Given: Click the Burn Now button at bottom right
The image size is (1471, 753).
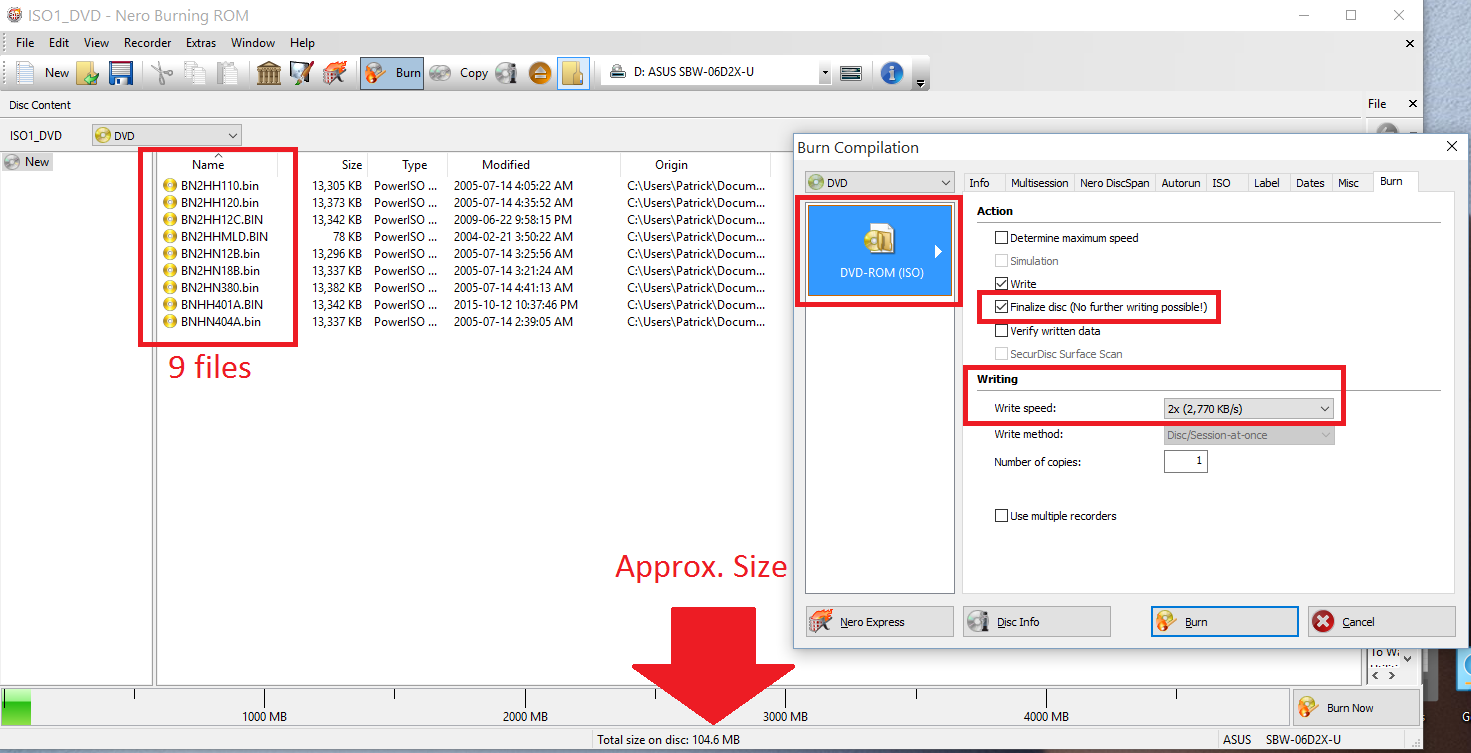Looking at the screenshot, I should tap(1356, 707).
